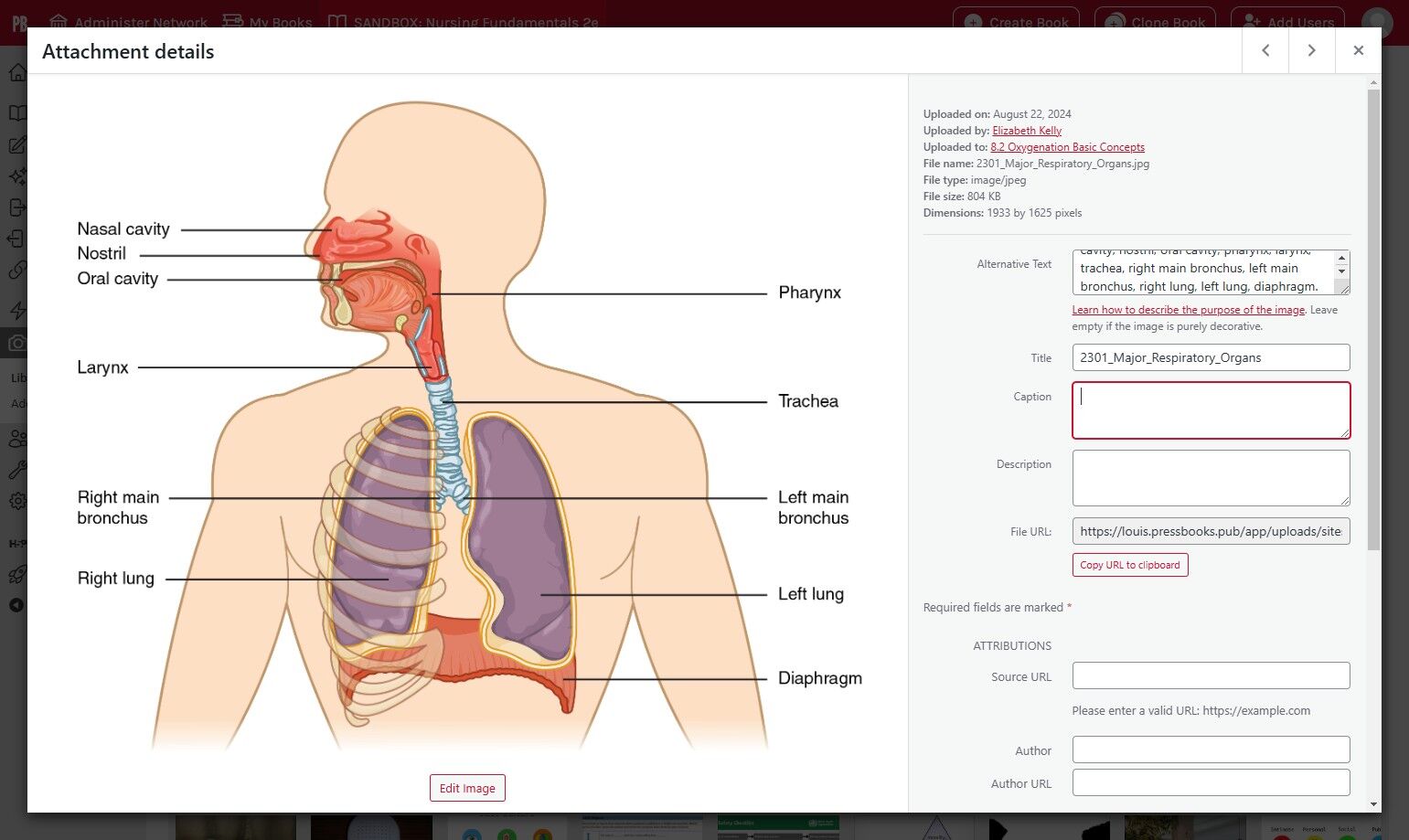Open the 8.2 Oxygenation Basic Concepts link
The height and width of the screenshot is (840, 1409).
(1067, 147)
